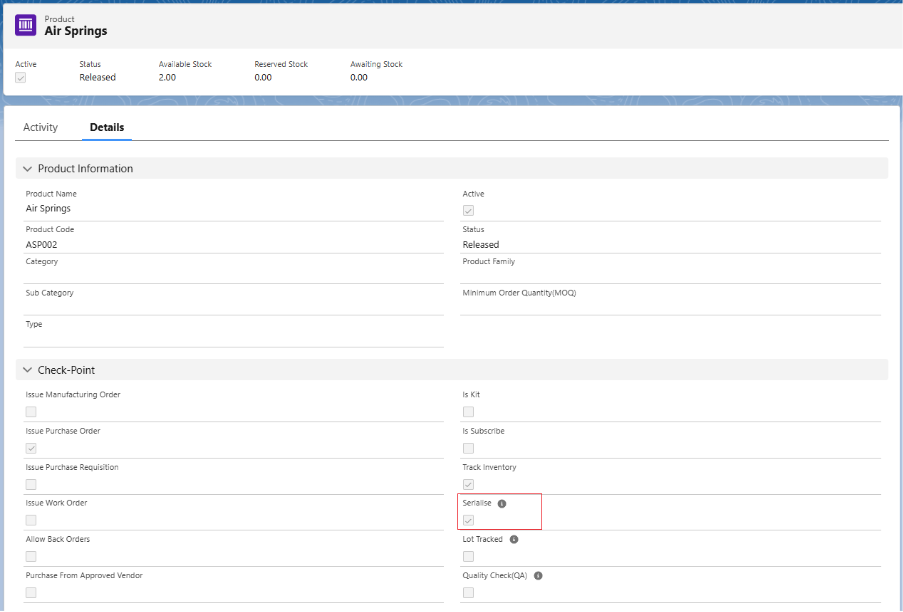
Task: Click the empty Category field
Action: click(x=233, y=274)
